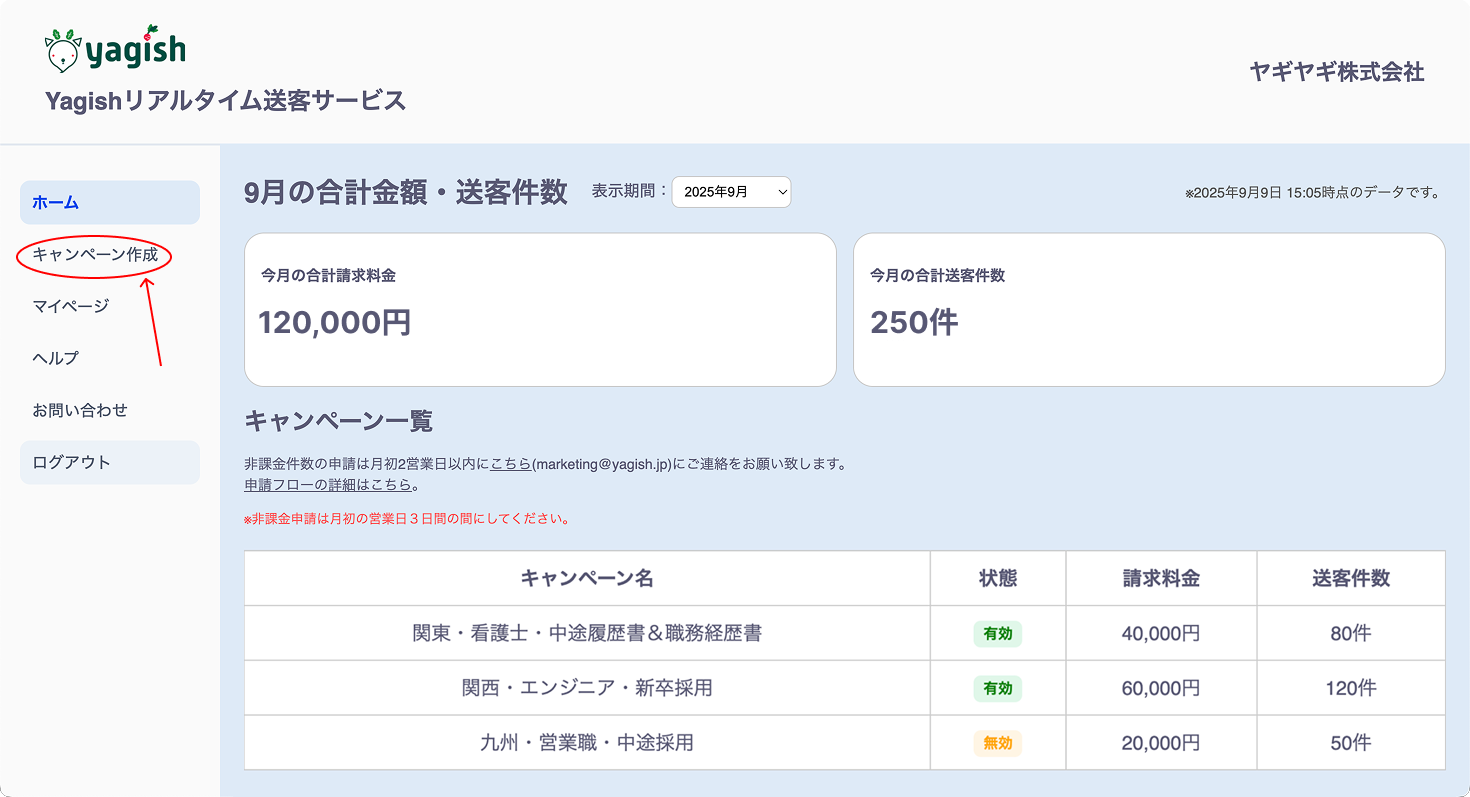The height and width of the screenshot is (797, 1470).
Task: Click the 請求料金 column header
Action: (x=1160, y=578)
